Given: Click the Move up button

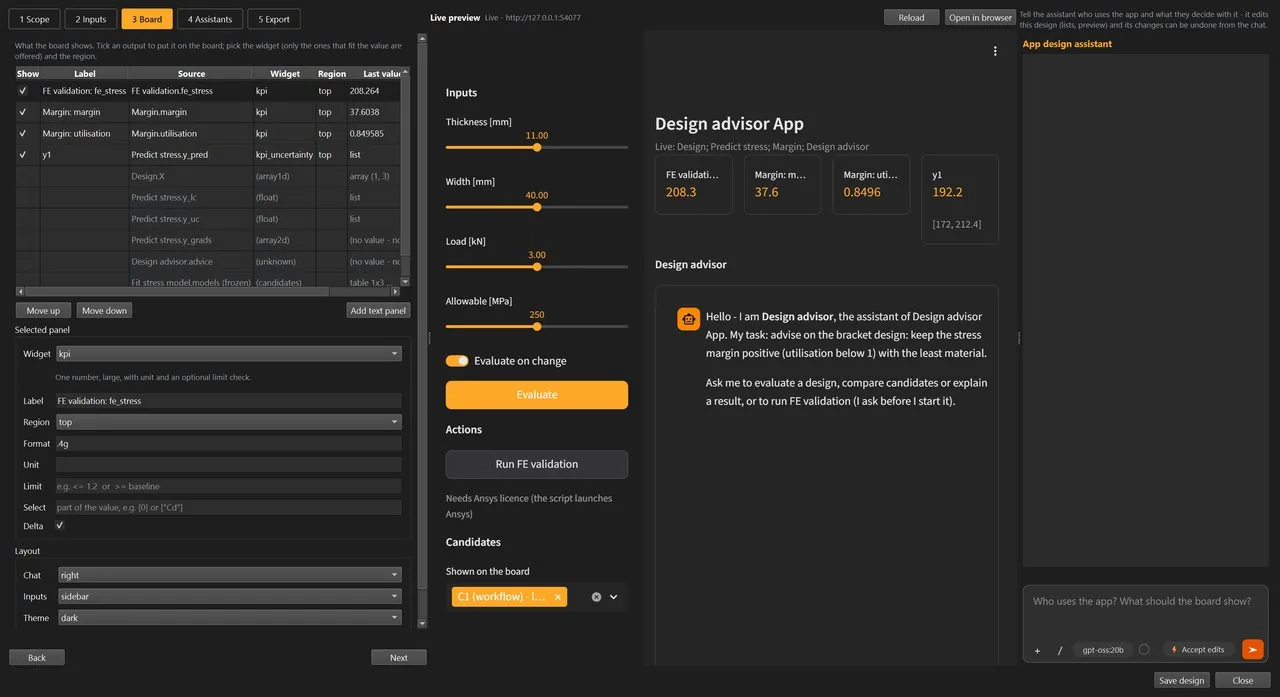Looking at the screenshot, I should 43,310.
